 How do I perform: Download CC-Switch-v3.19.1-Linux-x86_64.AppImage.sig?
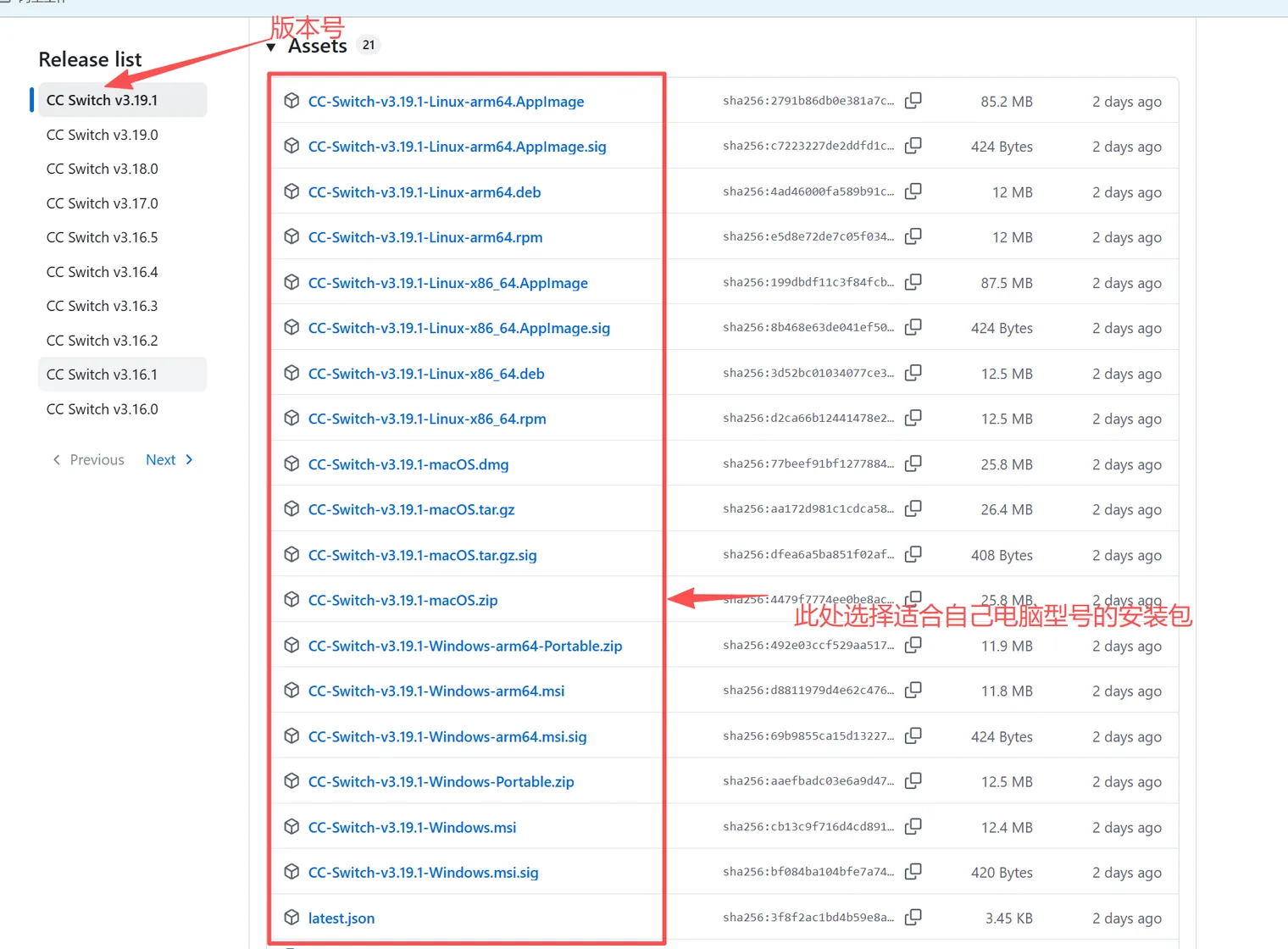click(x=458, y=328)
